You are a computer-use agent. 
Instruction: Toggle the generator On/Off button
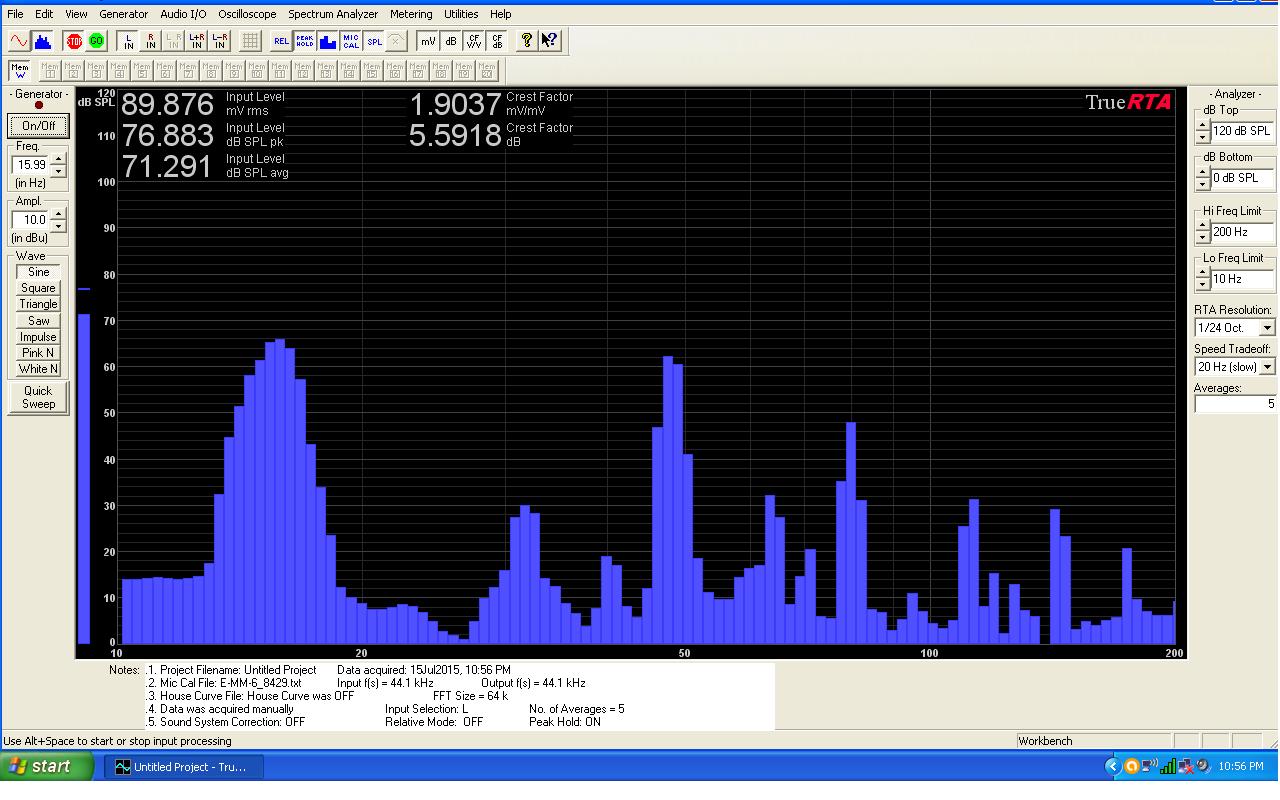click(39, 126)
